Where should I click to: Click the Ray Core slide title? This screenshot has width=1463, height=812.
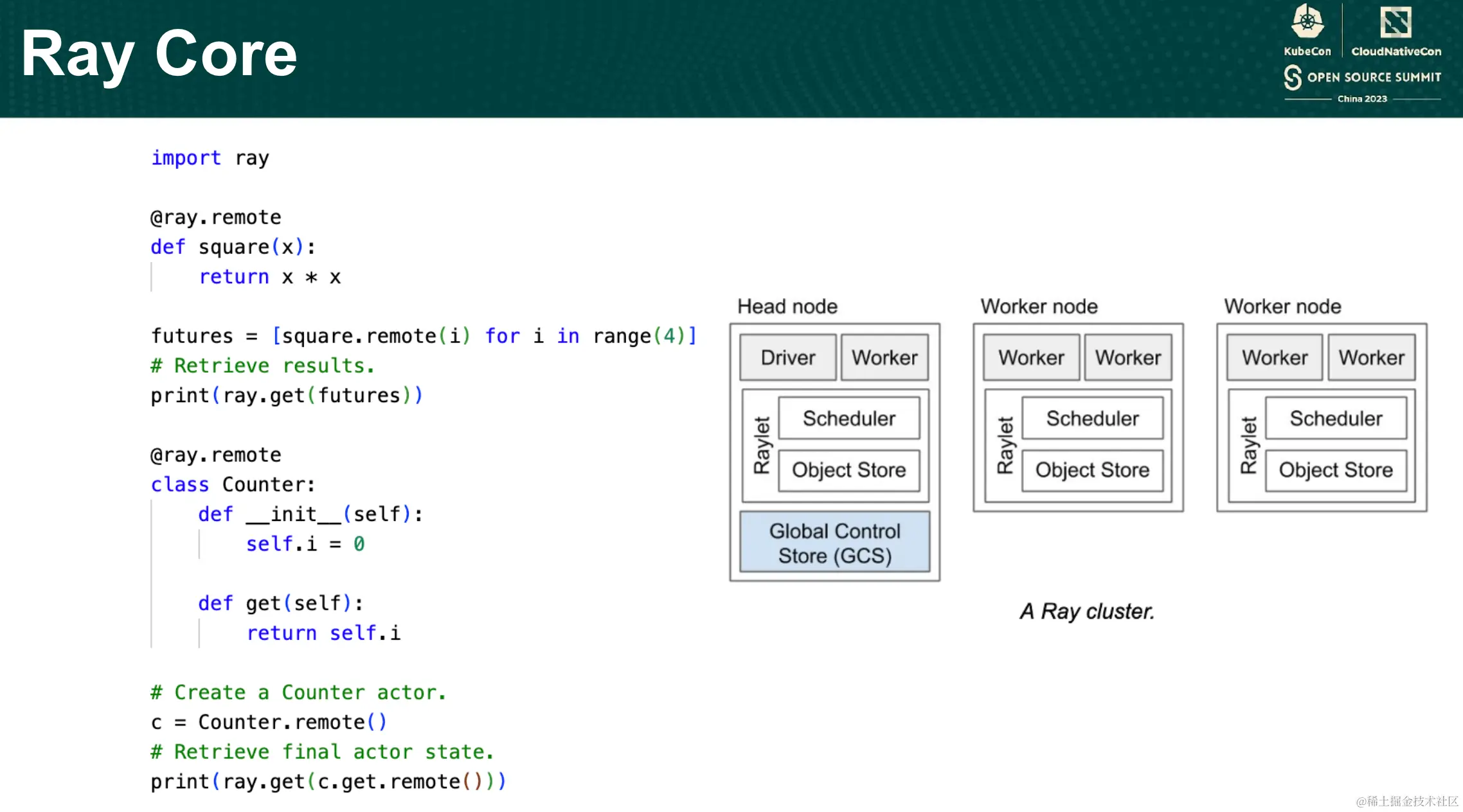click(x=159, y=54)
